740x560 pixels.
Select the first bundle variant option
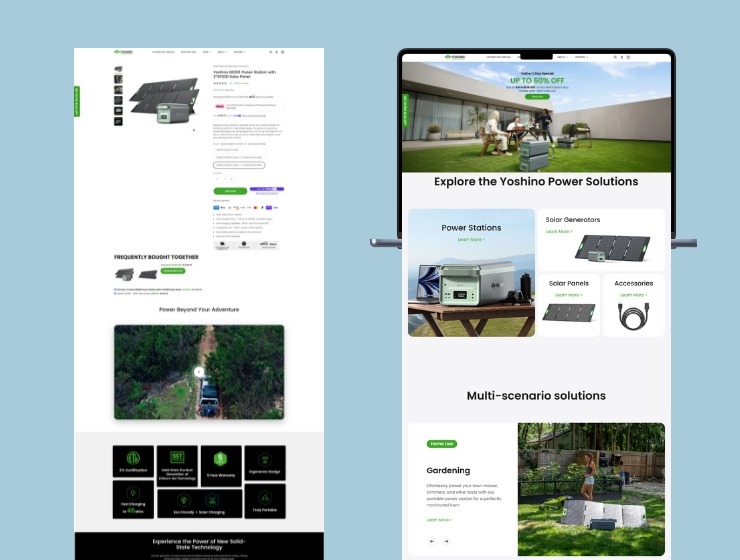point(227,150)
